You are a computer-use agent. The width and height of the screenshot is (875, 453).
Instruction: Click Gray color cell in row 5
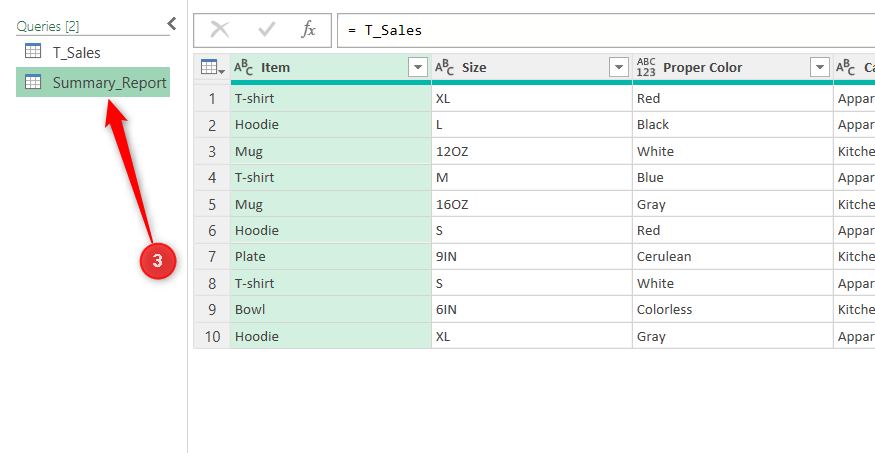(x=733, y=204)
